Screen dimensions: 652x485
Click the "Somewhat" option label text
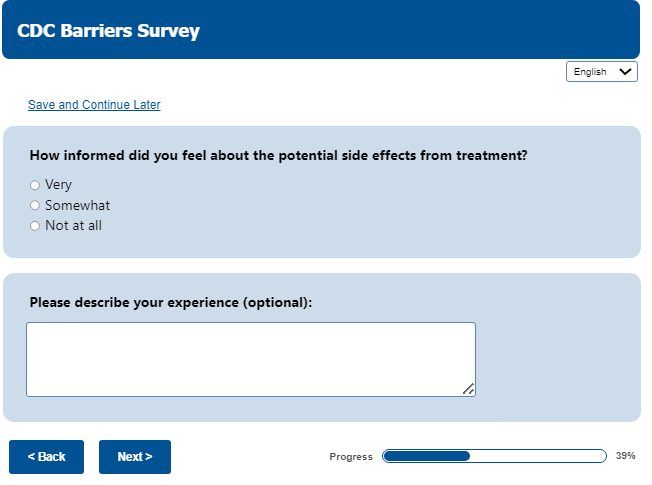point(77,206)
